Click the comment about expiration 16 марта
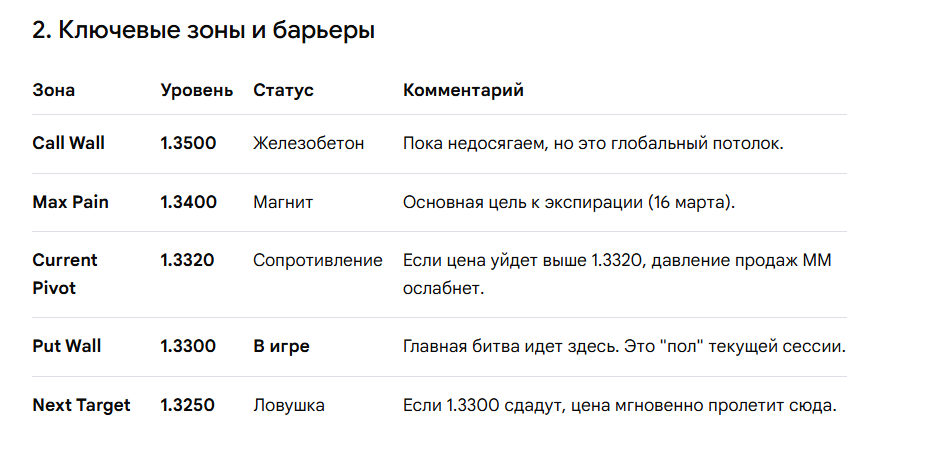The image size is (942, 460). tap(568, 202)
